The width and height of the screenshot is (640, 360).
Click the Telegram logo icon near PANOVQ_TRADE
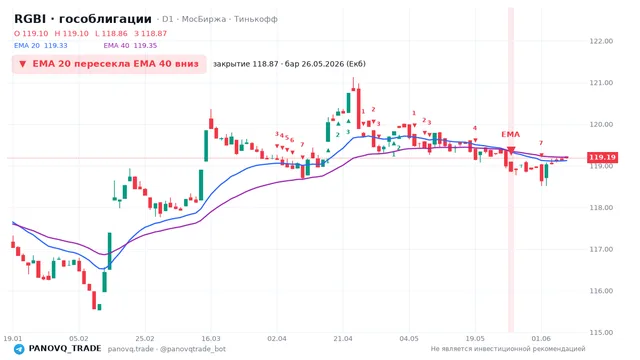pyautogui.click(x=19, y=349)
